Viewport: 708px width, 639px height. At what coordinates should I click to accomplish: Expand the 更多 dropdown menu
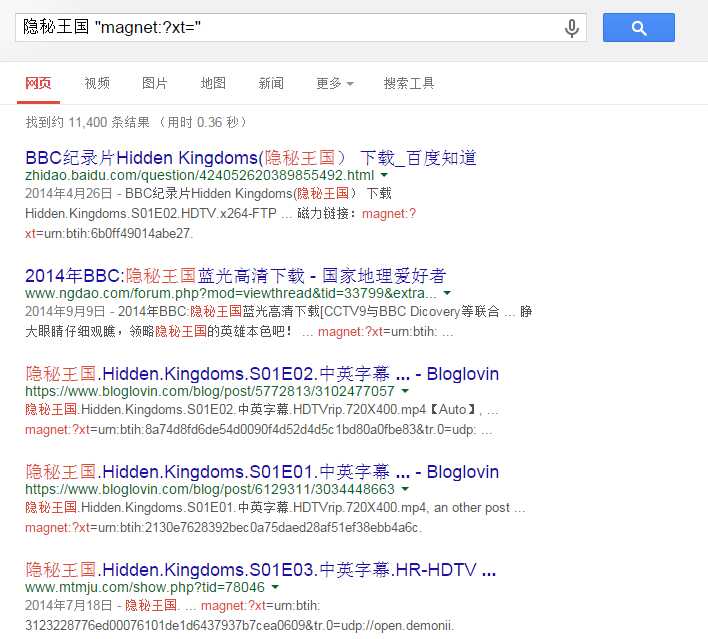tap(335, 83)
